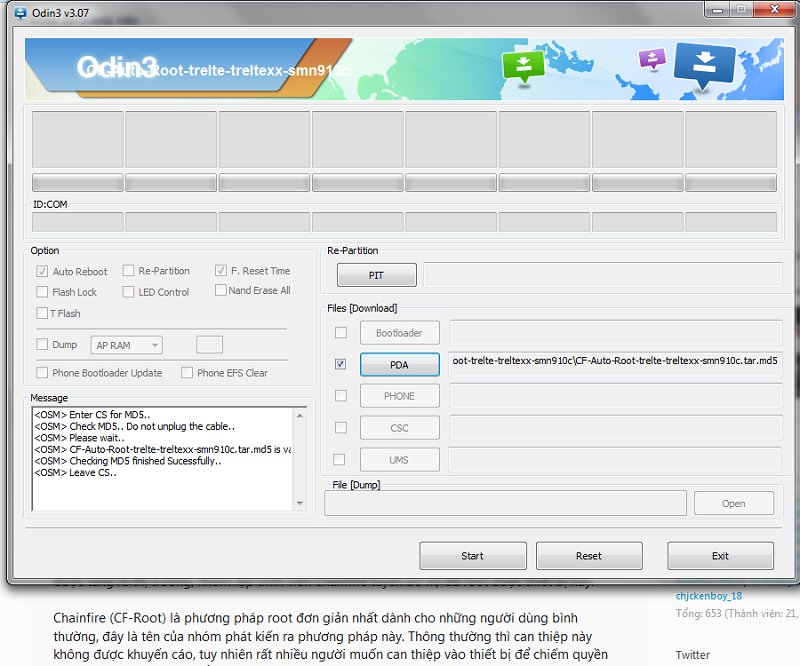The width and height of the screenshot is (800, 666).
Task: Click the Twitter heading on the webpage
Action: click(692, 655)
